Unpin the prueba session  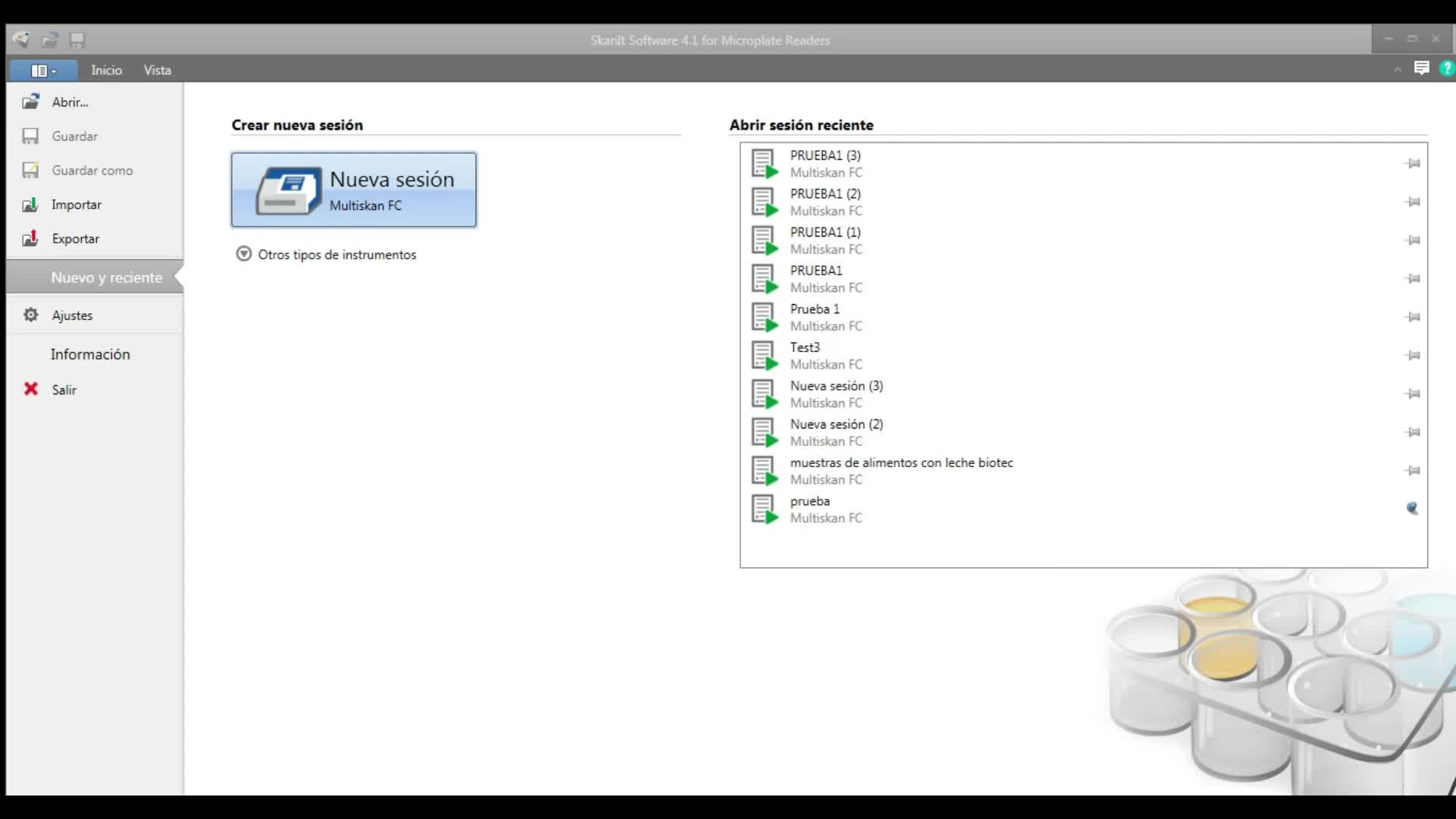(x=1412, y=509)
